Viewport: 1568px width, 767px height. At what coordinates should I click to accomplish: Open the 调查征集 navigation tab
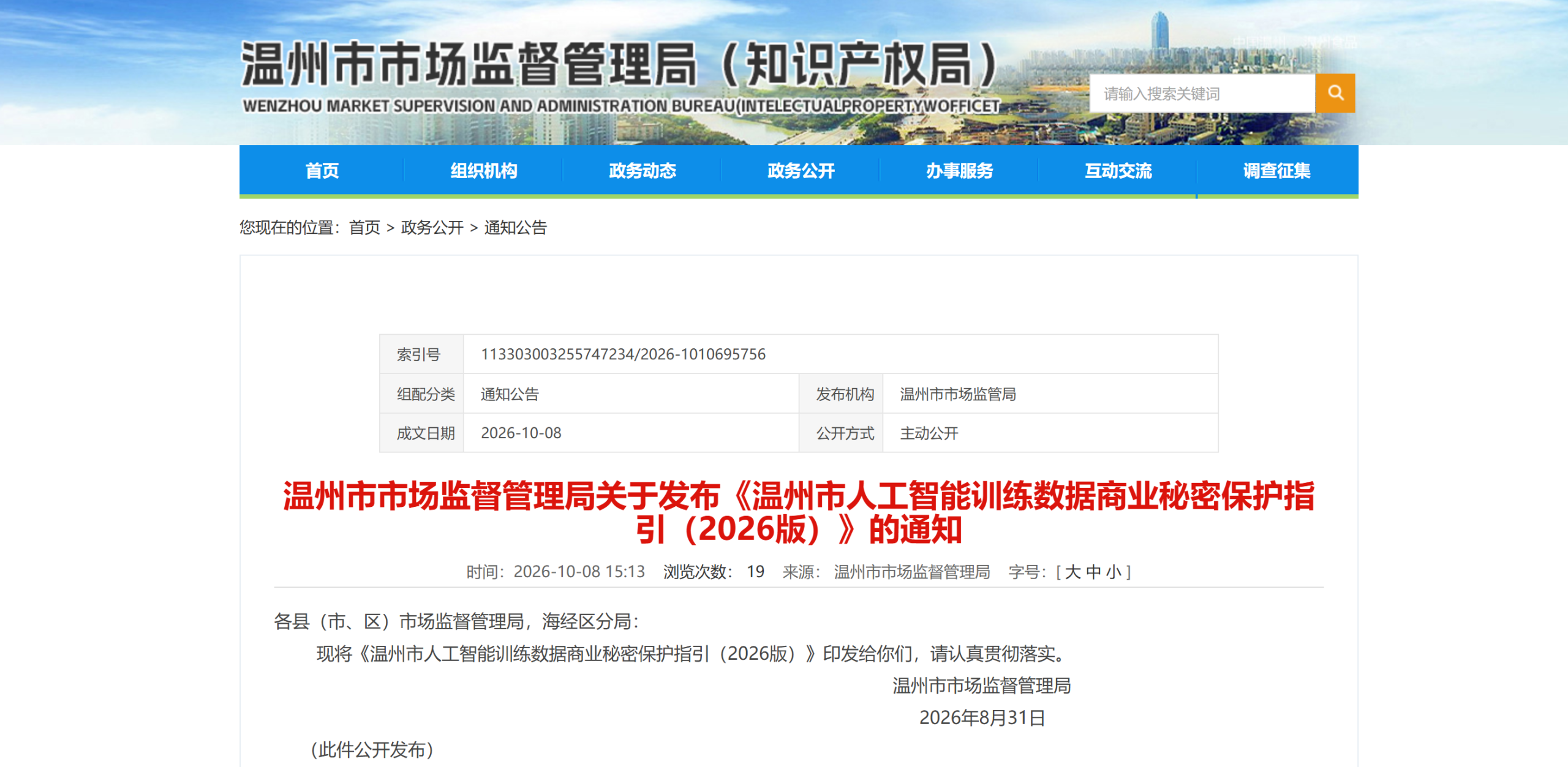point(1276,171)
